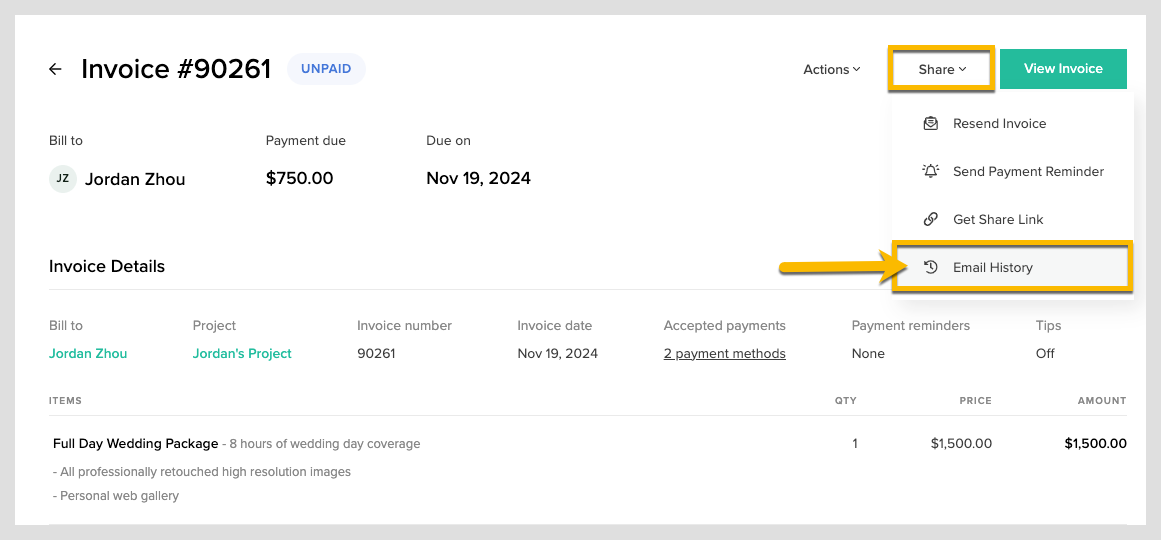Click the Jordan Zhou name under Bill to header
This screenshot has height=540, width=1161.
pos(135,179)
